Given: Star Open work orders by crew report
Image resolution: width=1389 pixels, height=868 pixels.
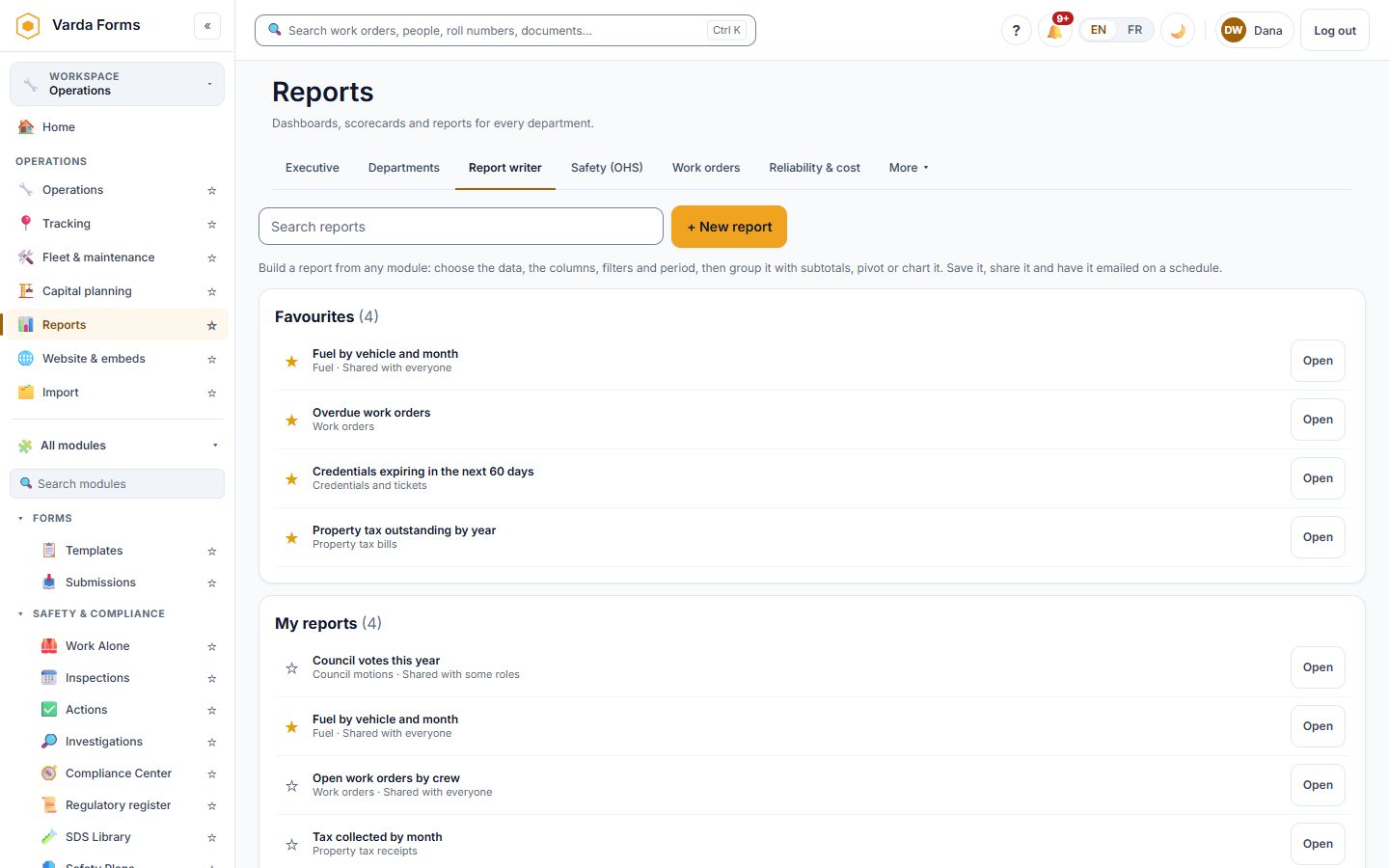Looking at the screenshot, I should tap(291, 786).
